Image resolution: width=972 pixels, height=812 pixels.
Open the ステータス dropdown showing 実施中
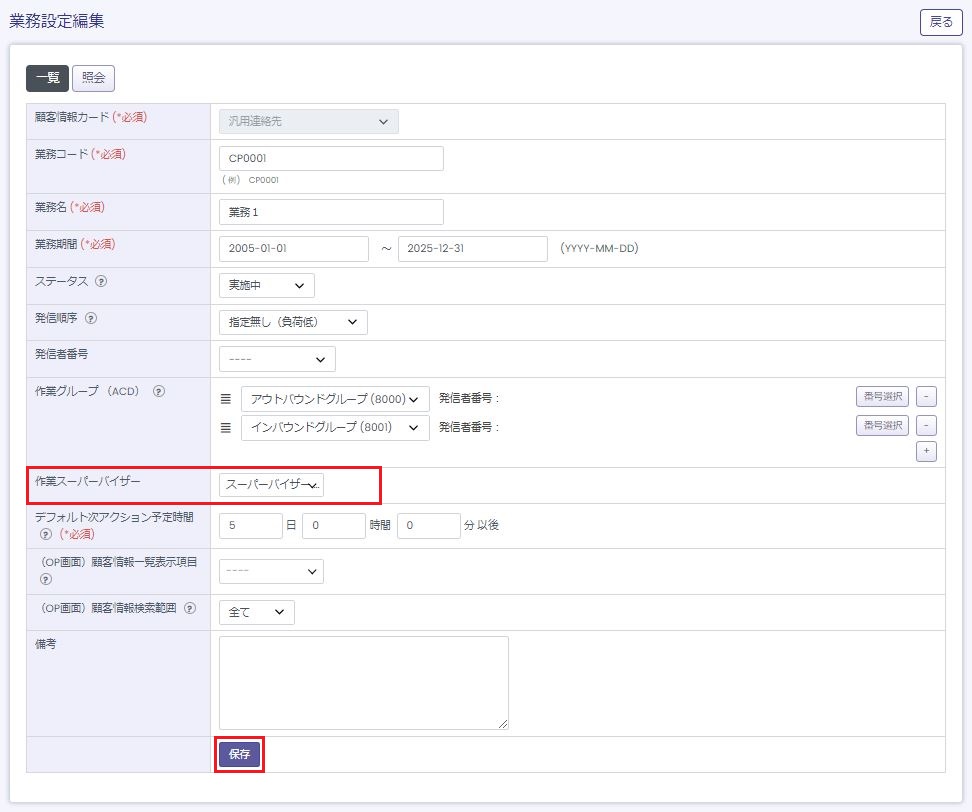pos(266,285)
